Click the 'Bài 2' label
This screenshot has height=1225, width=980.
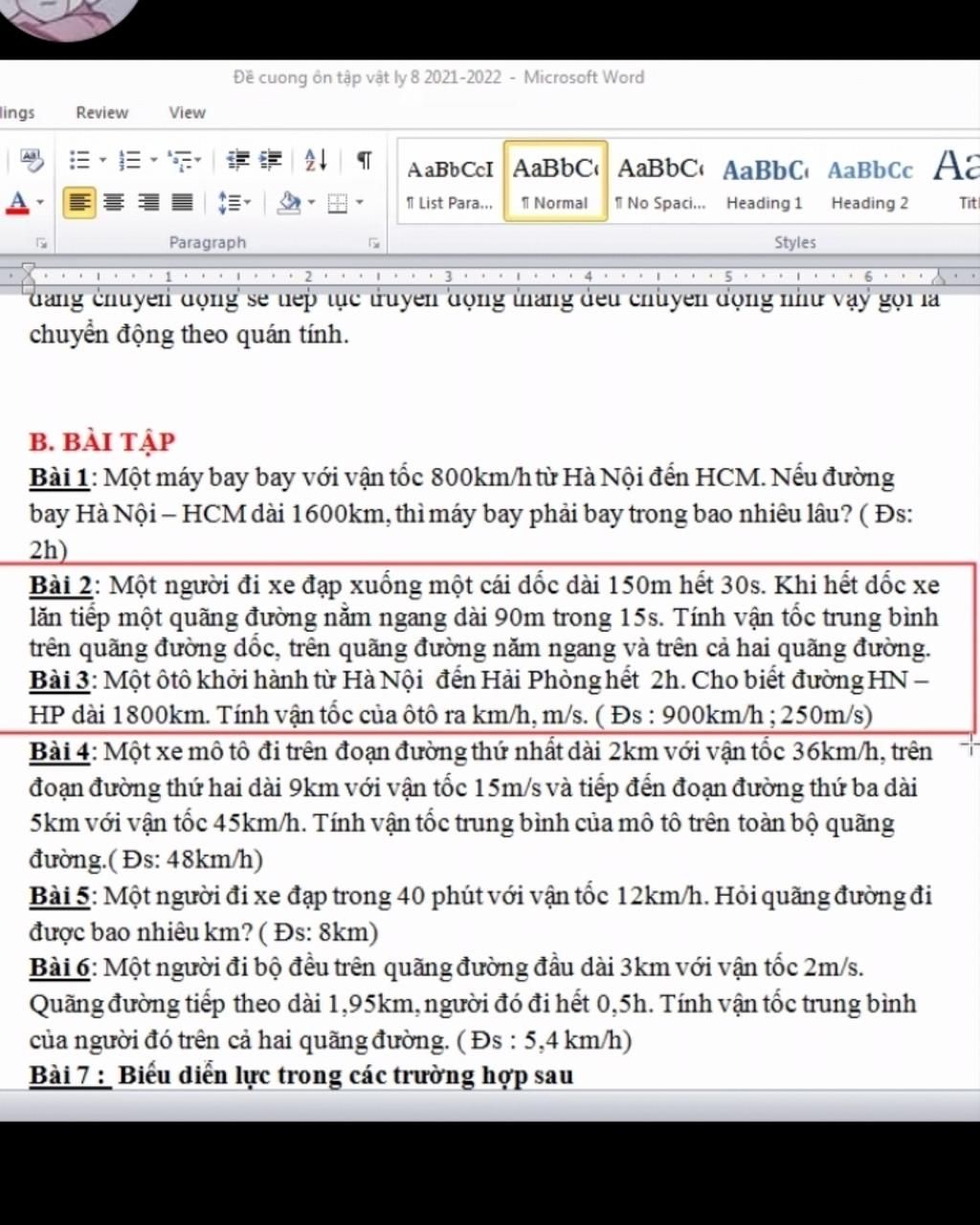click(x=61, y=585)
